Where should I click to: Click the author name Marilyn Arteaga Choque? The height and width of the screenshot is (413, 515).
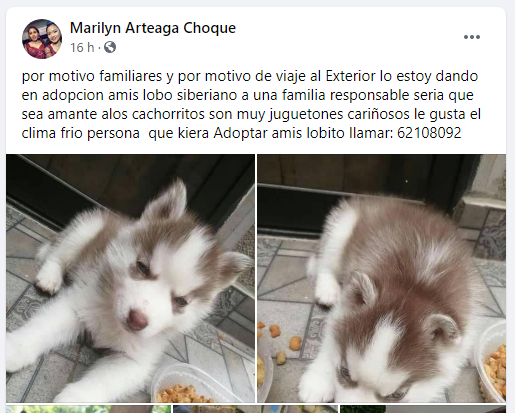point(153,28)
